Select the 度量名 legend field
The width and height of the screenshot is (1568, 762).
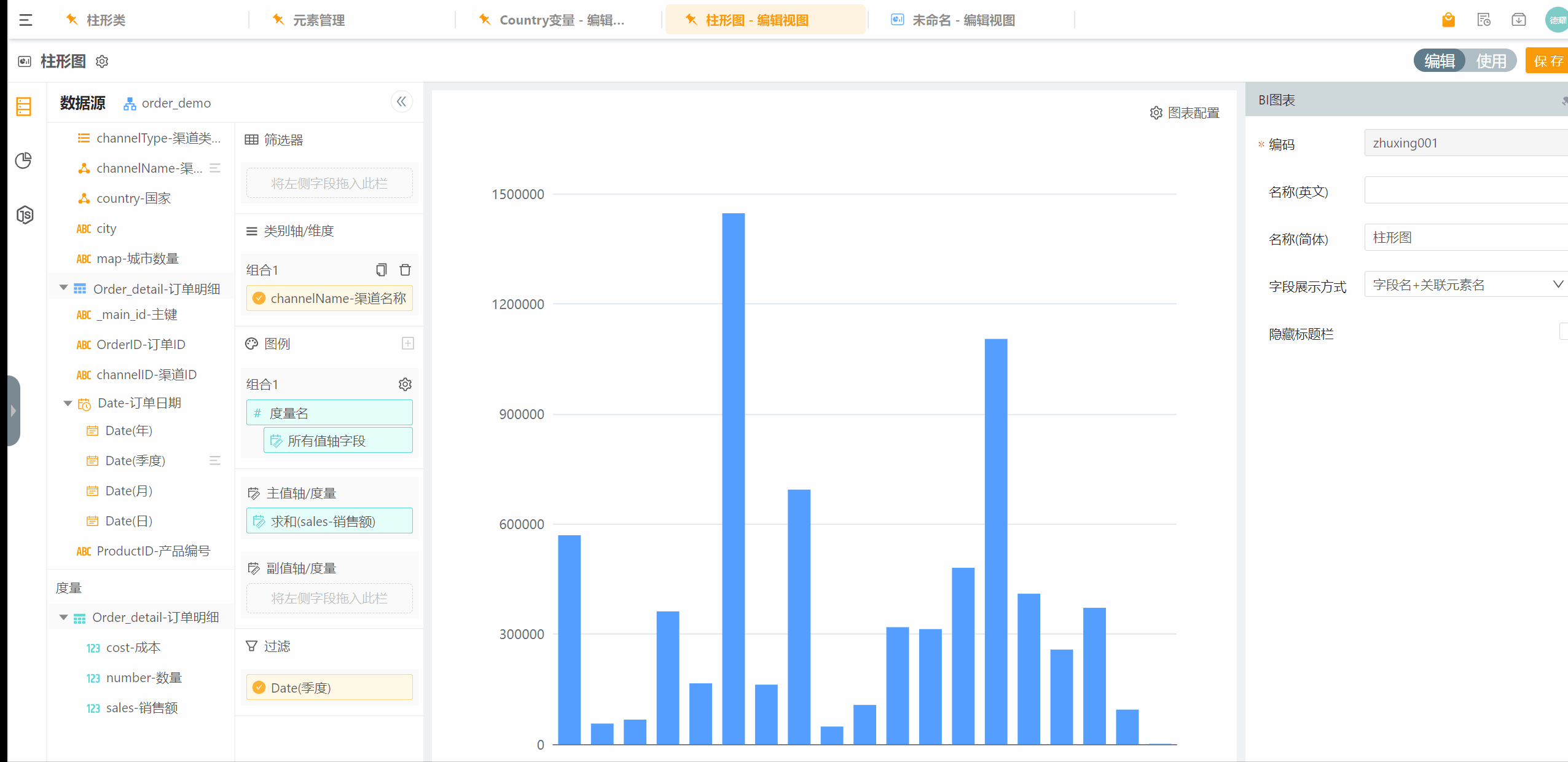click(329, 412)
